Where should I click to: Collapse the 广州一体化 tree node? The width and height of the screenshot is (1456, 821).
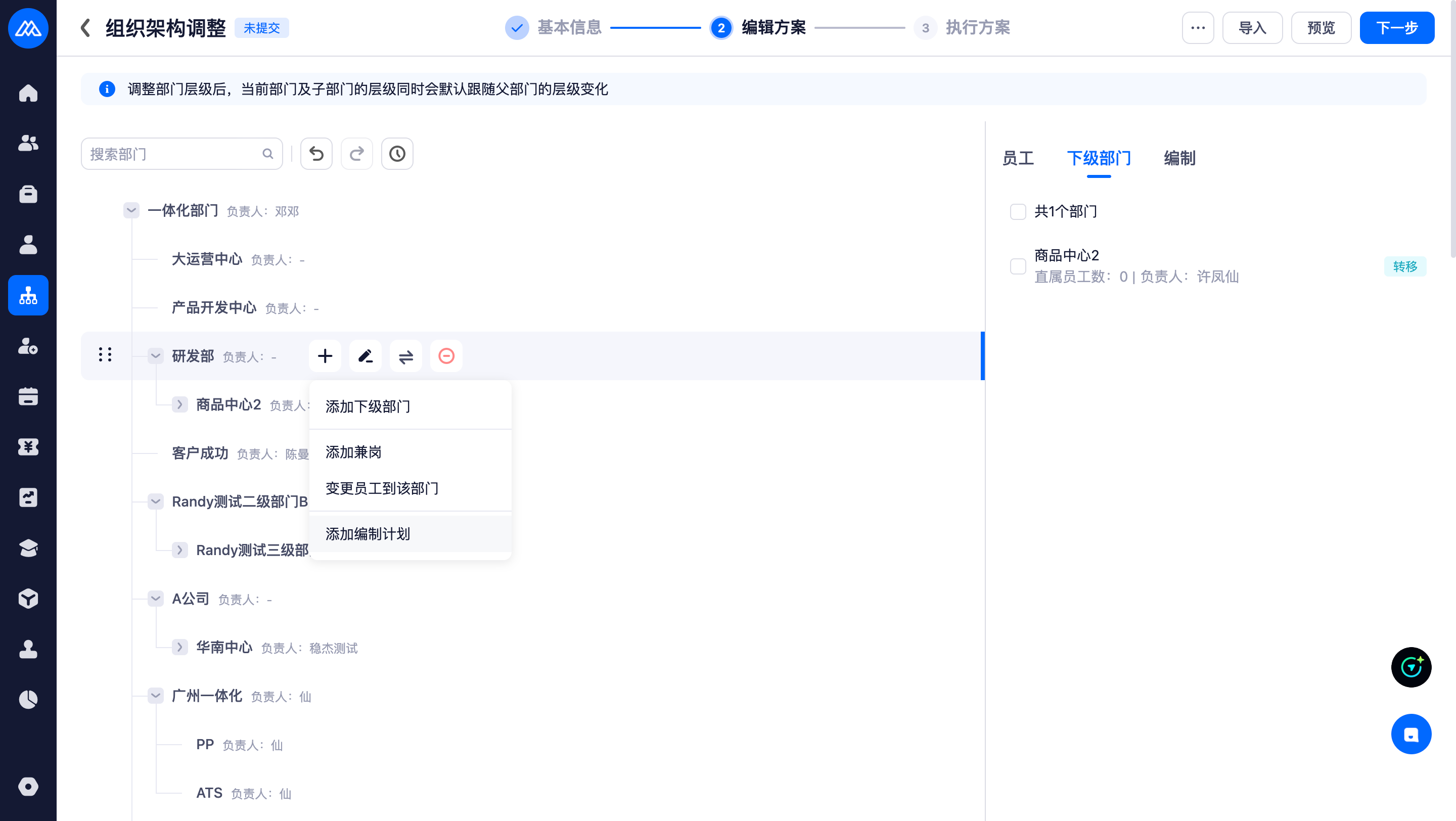tap(155, 696)
